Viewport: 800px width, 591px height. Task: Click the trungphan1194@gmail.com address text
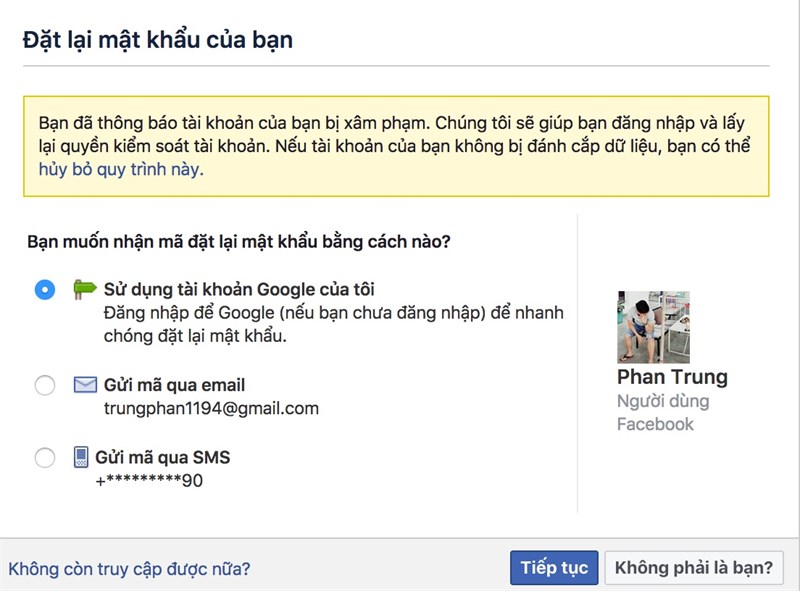click(211, 408)
